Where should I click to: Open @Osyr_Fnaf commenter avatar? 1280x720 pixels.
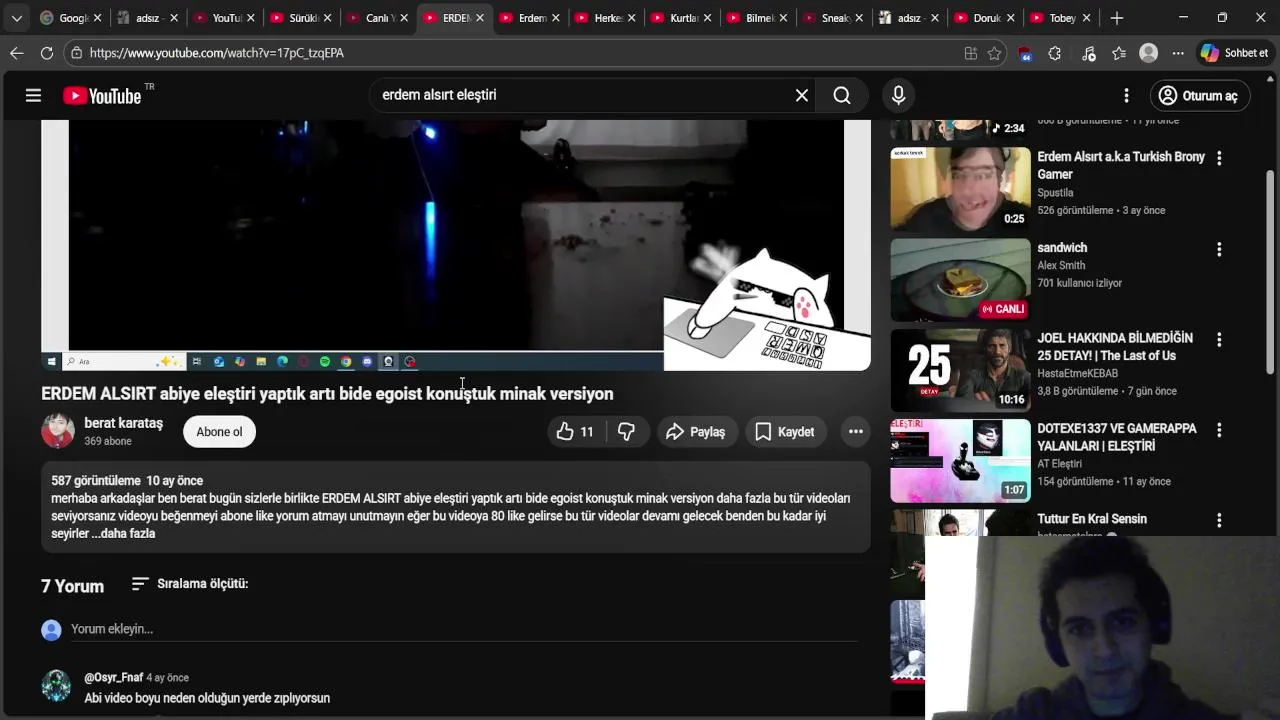point(56,686)
